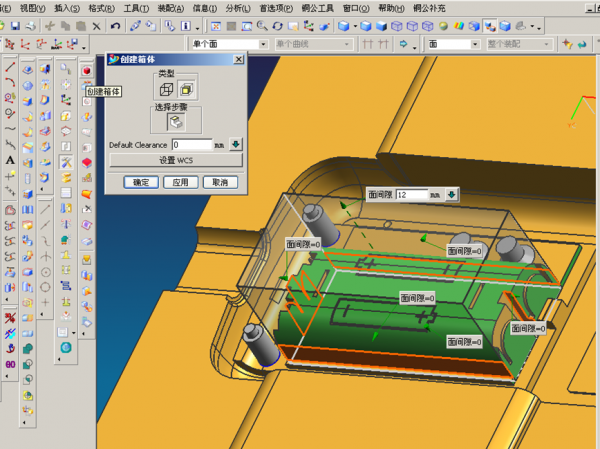Open the 铜公补充 menu
The image size is (600, 449).
coord(429,8)
